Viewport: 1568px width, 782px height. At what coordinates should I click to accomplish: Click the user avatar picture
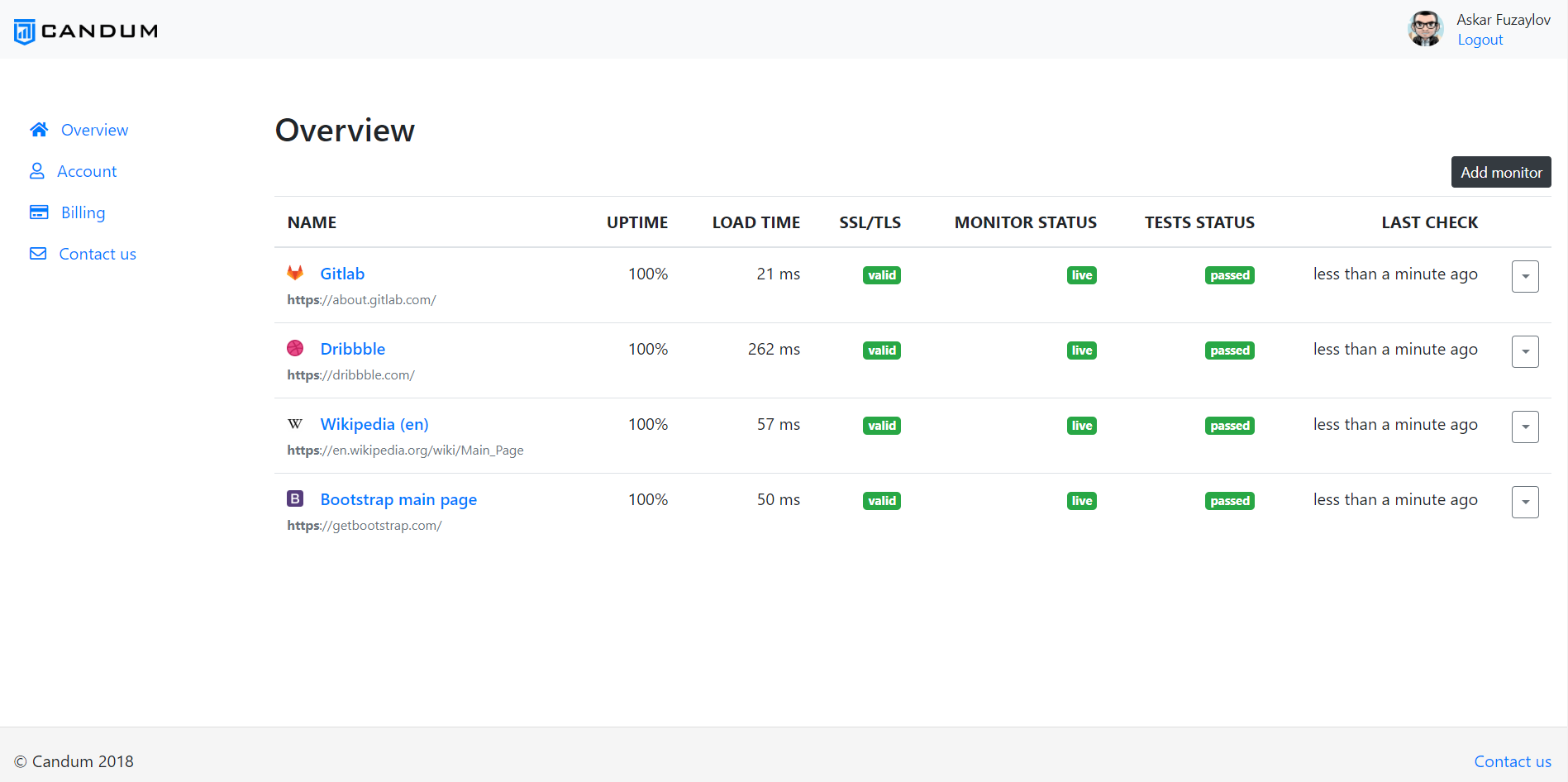(x=1426, y=29)
